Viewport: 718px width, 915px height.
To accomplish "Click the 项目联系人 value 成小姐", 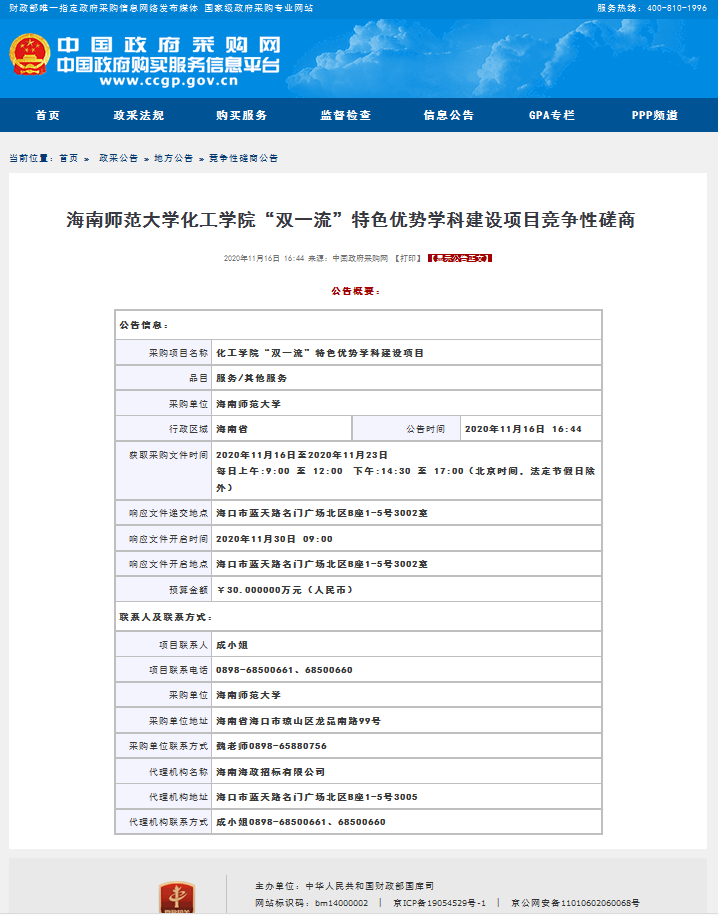I will point(232,645).
